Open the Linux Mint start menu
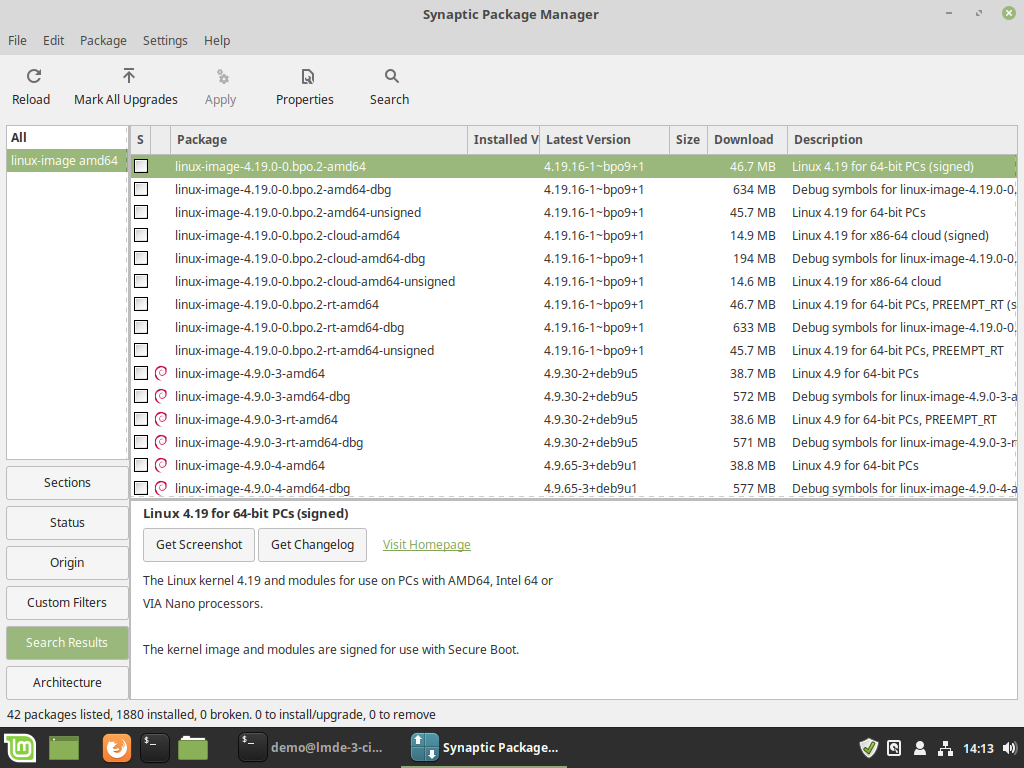Screen dimensions: 1024x768 click(x=20, y=748)
